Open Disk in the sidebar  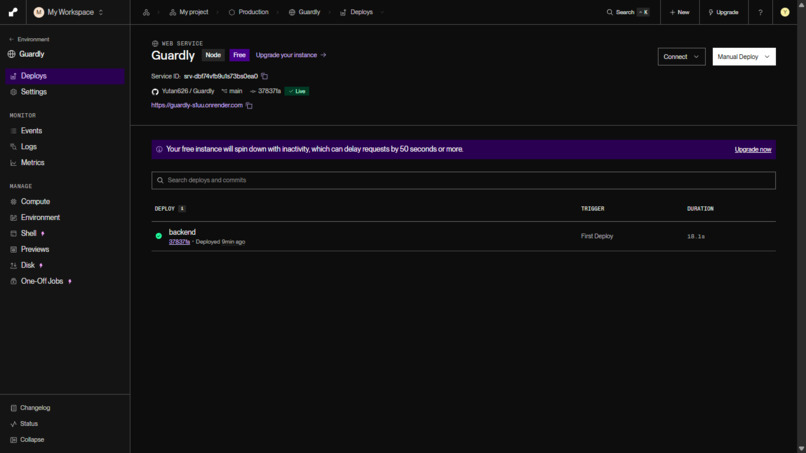click(65, 265)
